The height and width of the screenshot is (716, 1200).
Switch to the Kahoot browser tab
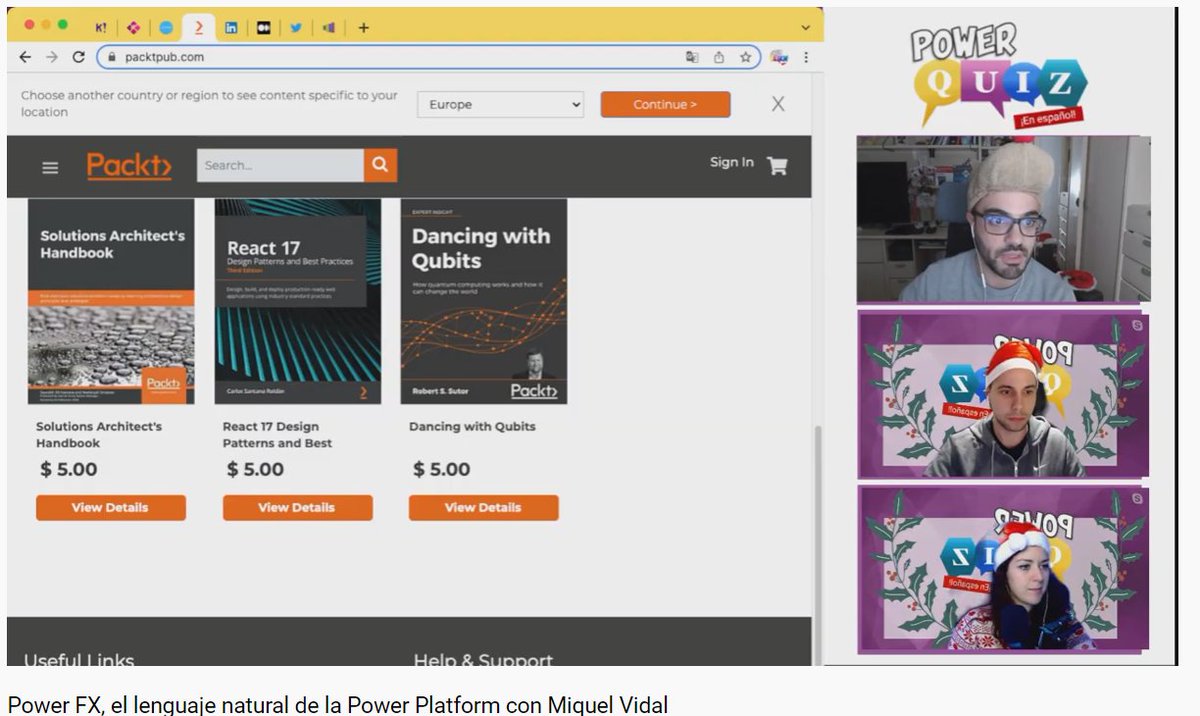(x=101, y=28)
